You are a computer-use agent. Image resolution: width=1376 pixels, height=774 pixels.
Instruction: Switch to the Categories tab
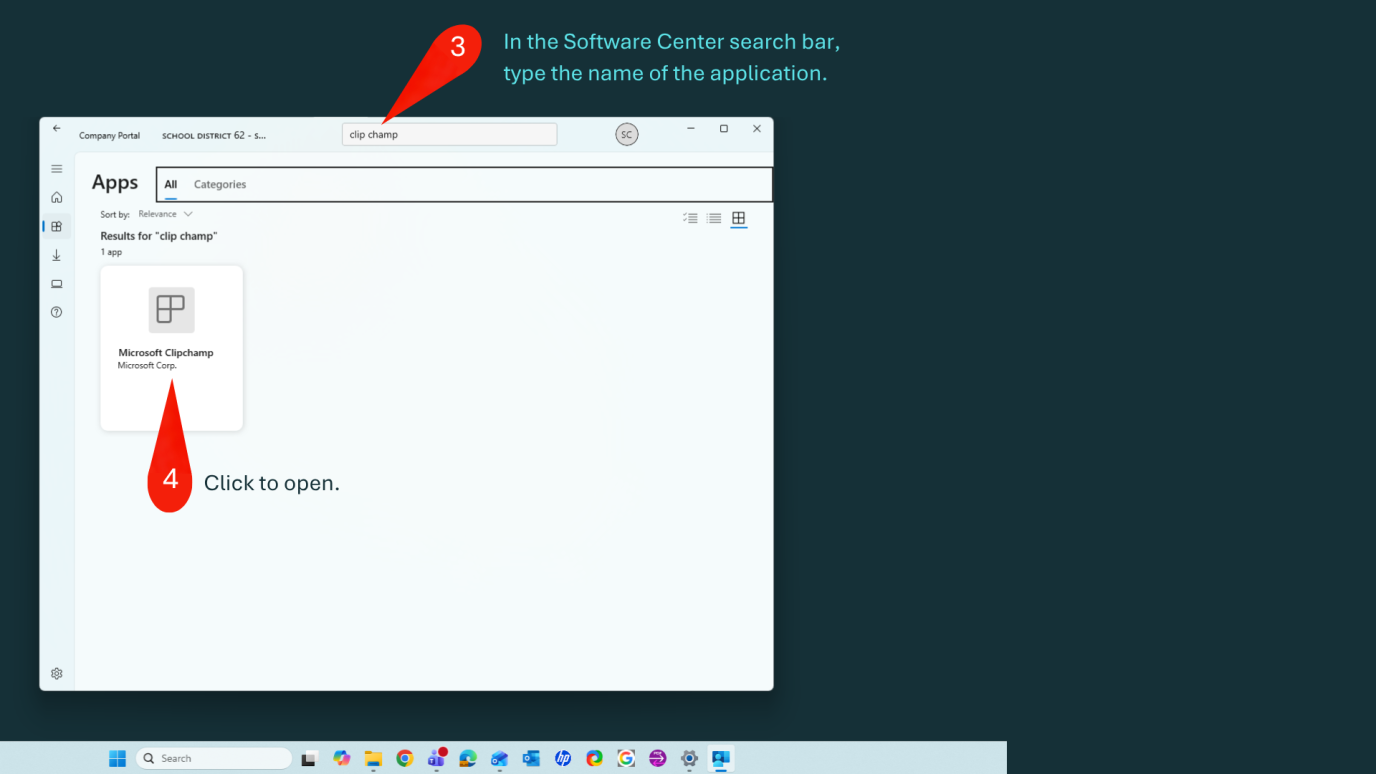point(219,184)
